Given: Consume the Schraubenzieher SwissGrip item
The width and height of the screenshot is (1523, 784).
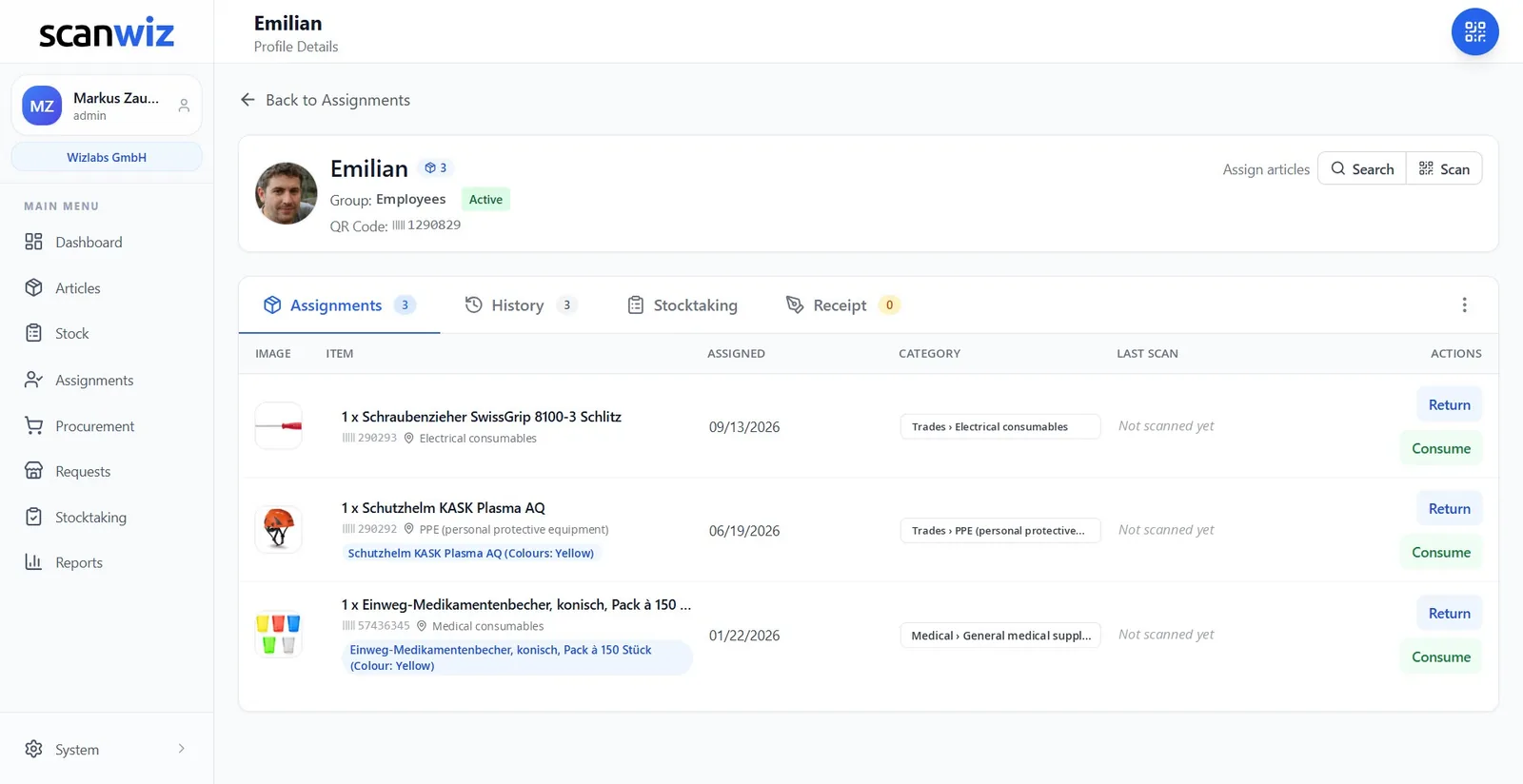Looking at the screenshot, I should (1440, 448).
